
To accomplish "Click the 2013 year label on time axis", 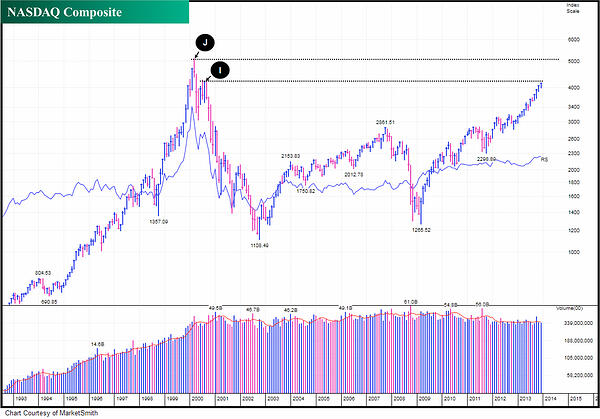I will point(525,399).
